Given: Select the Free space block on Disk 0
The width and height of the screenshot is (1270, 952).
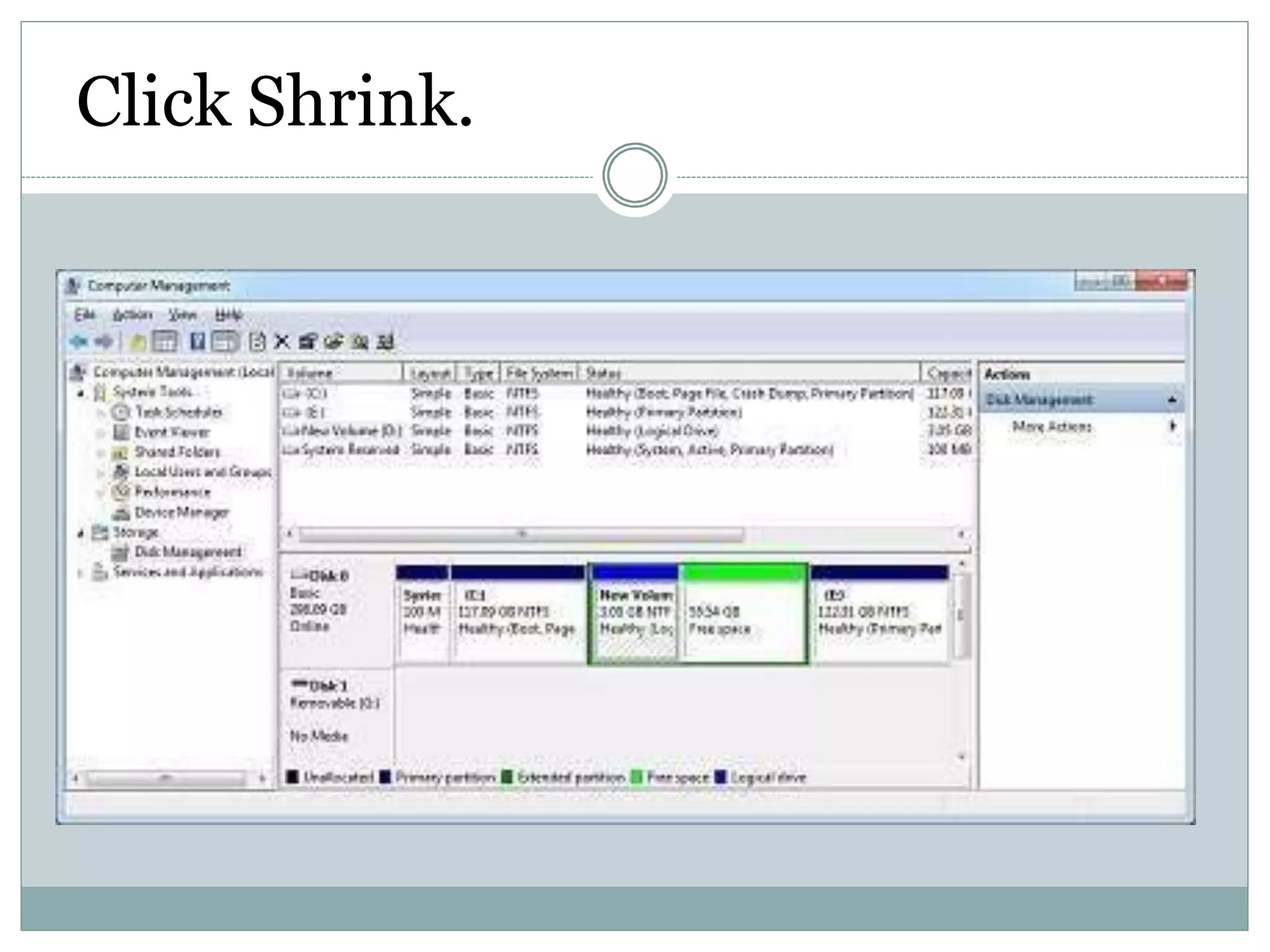Looking at the screenshot, I should coord(744,614).
